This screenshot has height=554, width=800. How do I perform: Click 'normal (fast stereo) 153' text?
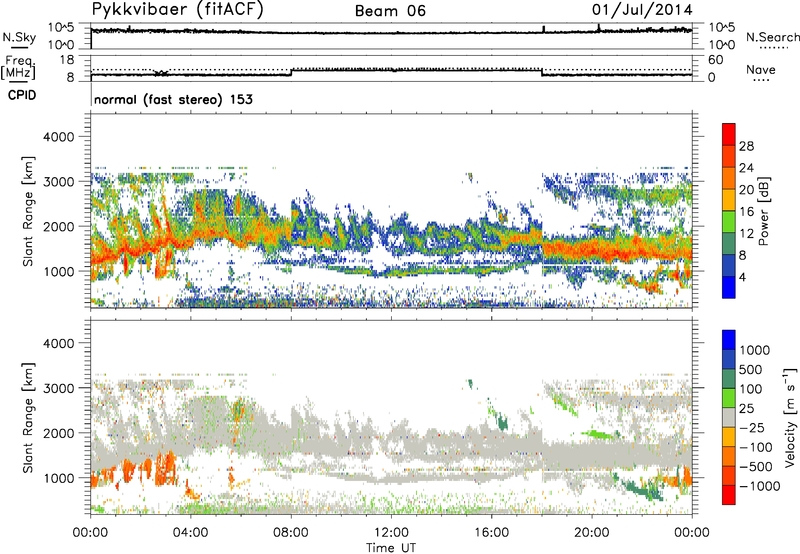[173, 99]
